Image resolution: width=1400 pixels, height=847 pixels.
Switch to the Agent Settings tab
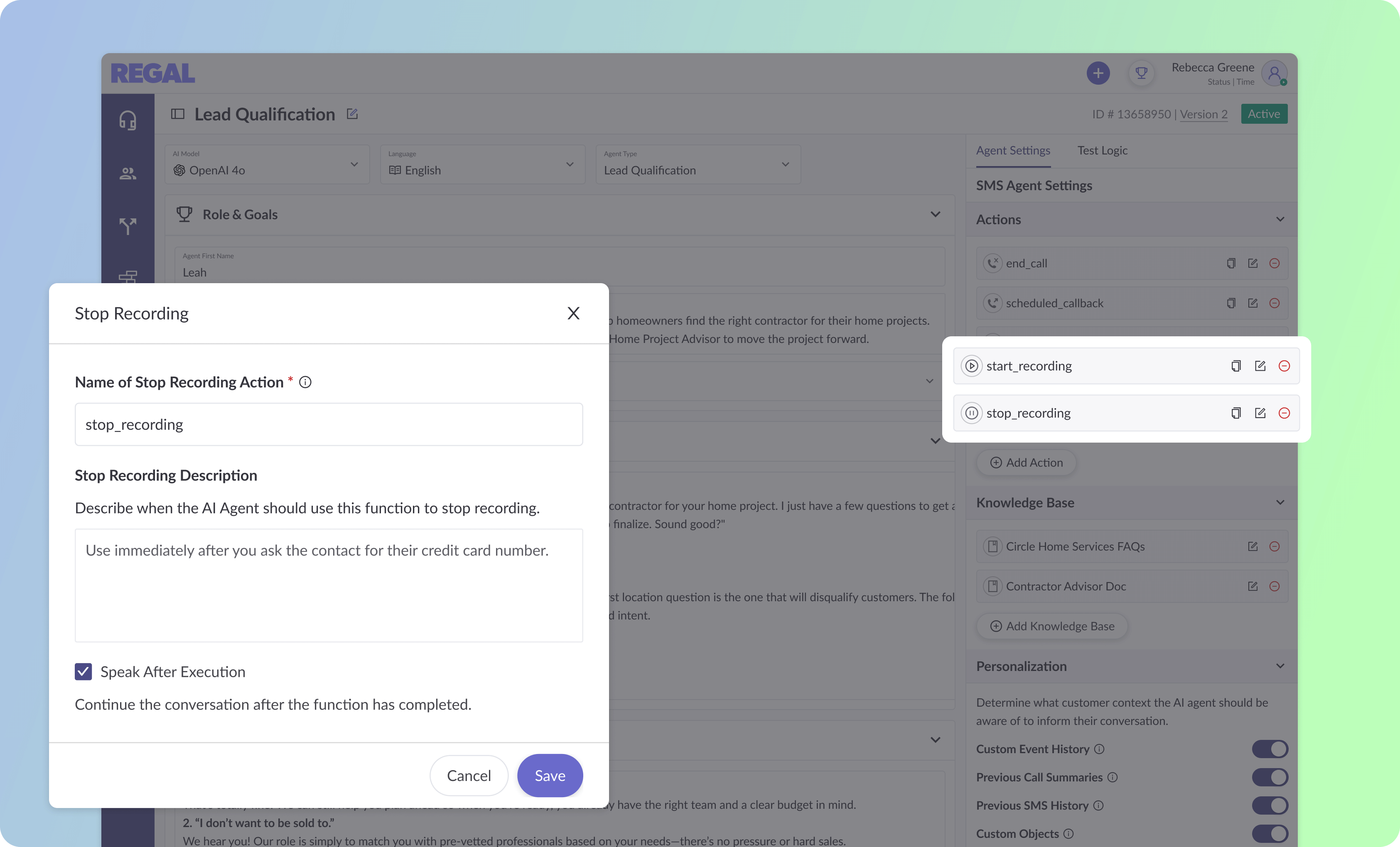[x=1013, y=151]
